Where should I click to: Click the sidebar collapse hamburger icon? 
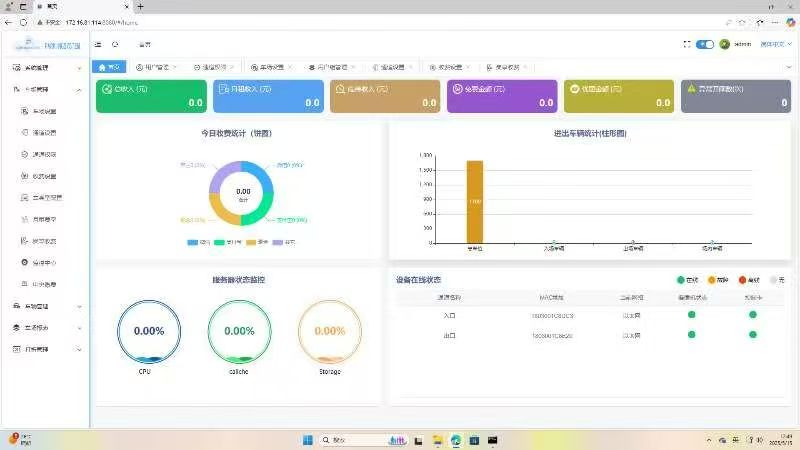[98, 44]
